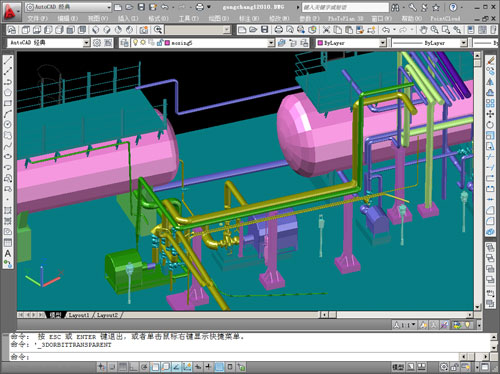
Task: Expand the Undo history dropdown arrow in standard toolbar
Action: coord(394,30)
